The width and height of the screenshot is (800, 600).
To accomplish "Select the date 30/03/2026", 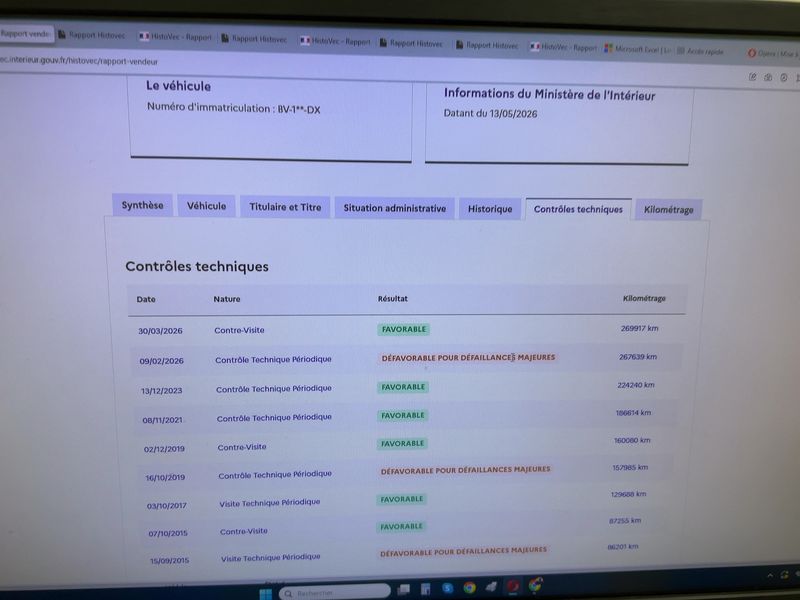I will 160,331.
